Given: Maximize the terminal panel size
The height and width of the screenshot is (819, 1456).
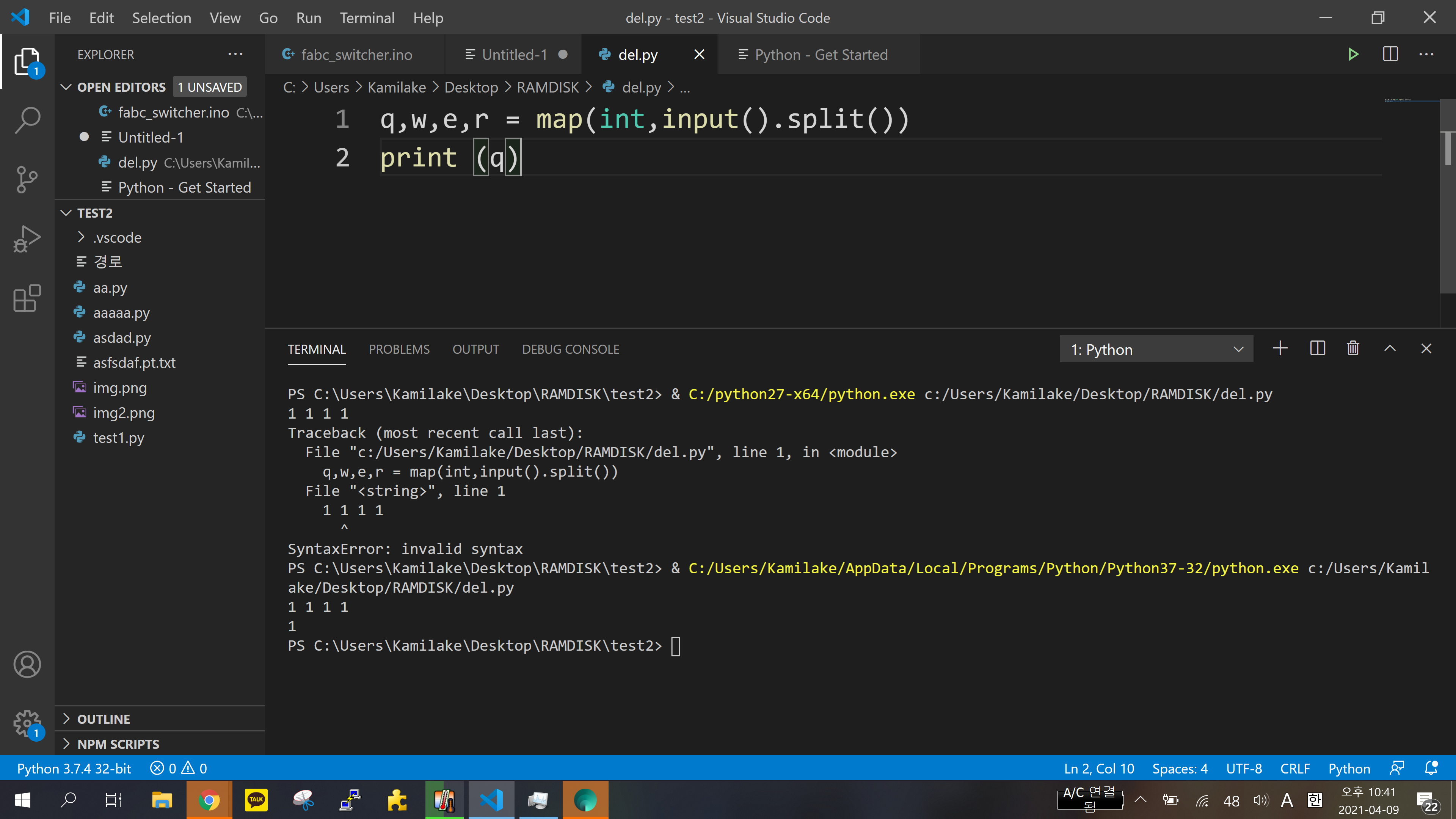Looking at the screenshot, I should coord(1389,349).
